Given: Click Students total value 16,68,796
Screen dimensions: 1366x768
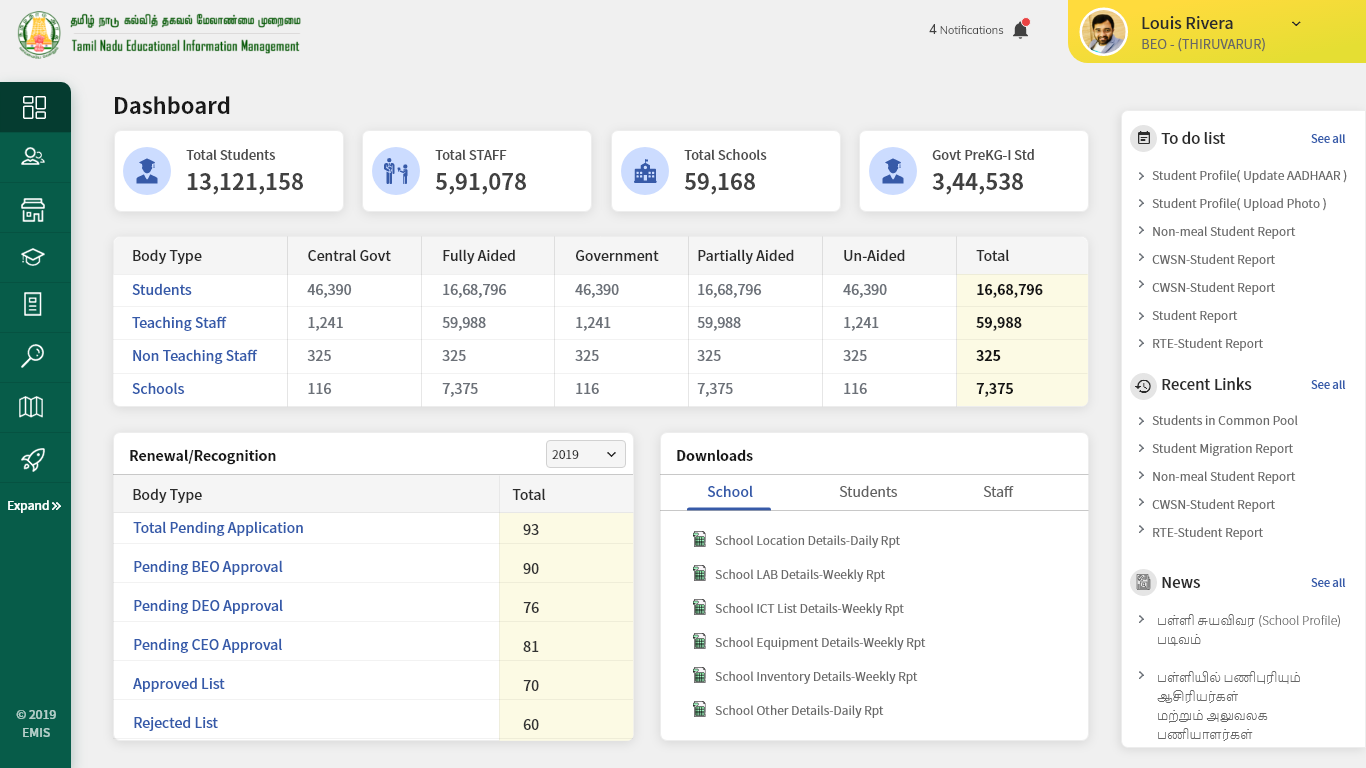Looking at the screenshot, I should pyautogui.click(x=1009, y=290).
